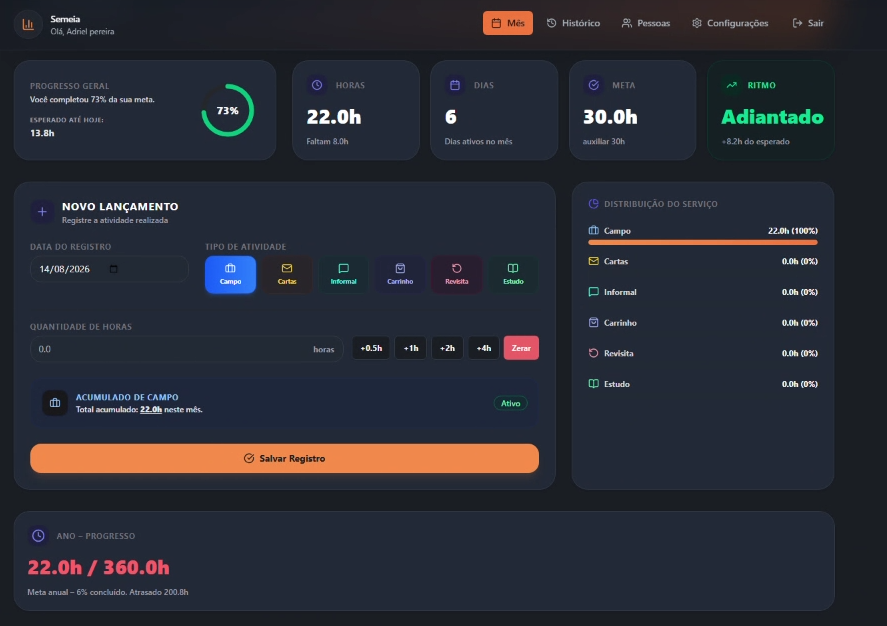Viewport: 887px width, 626px height.
Task: Click the Ativo status badge
Action: [510, 403]
